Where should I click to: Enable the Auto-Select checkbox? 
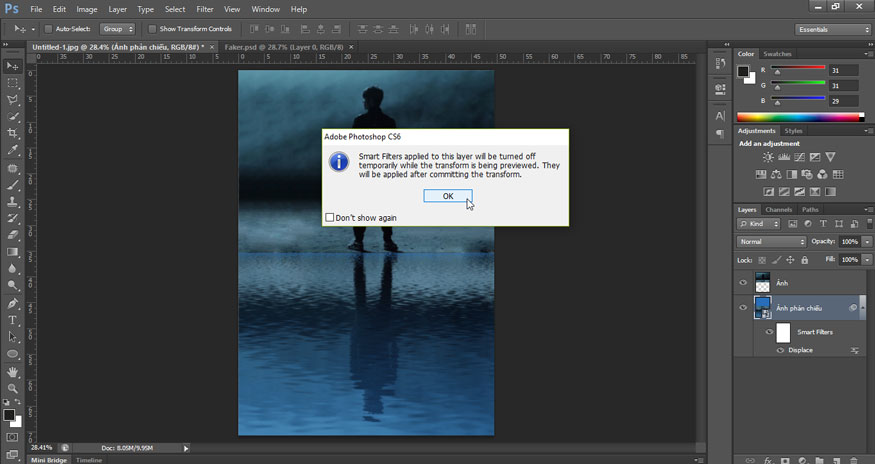[x=49, y=29]
